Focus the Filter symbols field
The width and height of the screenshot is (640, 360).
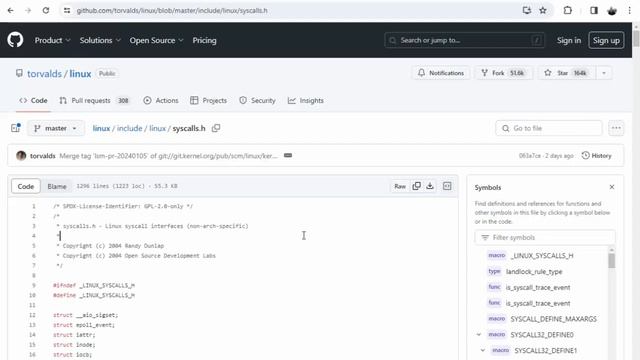coord(545,238)
